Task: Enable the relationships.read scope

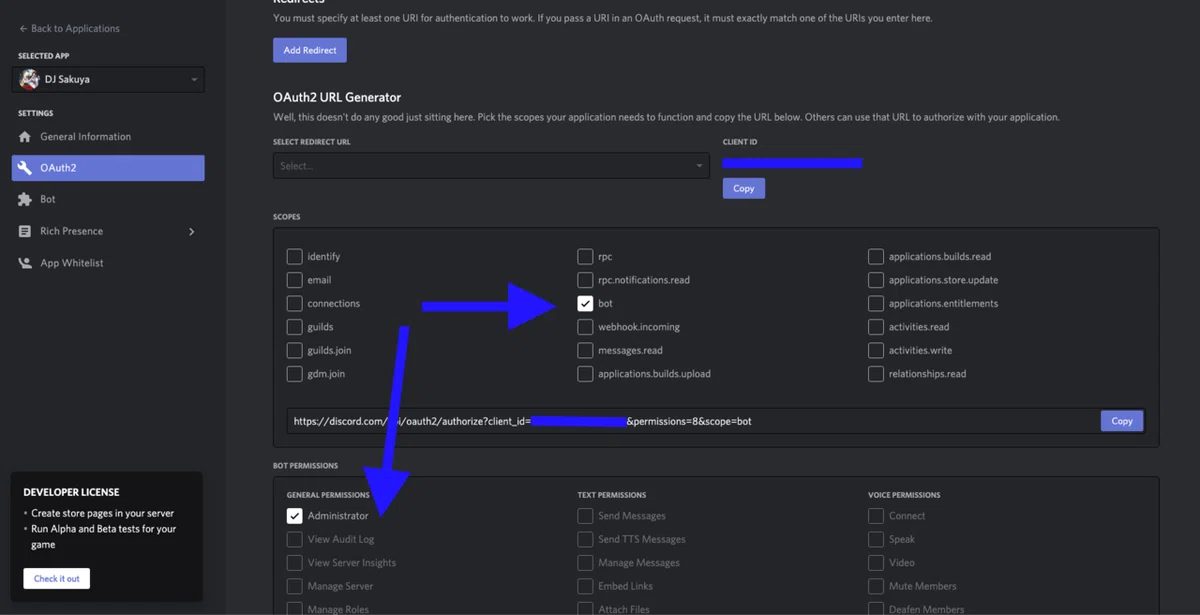Action: coord(876,374)
